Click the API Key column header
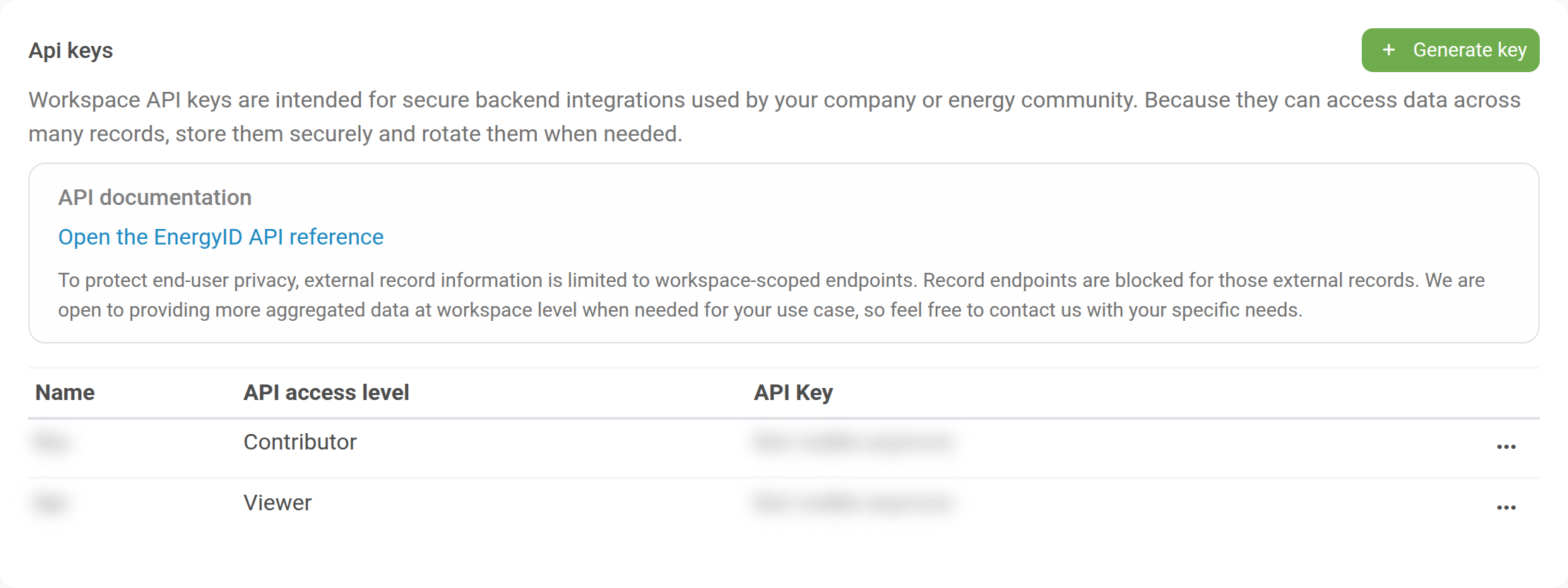This screenshot has width=1568, height=588. click(793, 392)
